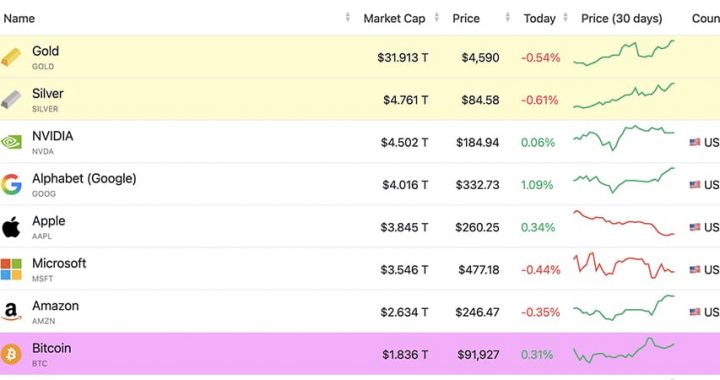Click Alphabet's 30-day price chart
Viewport: 720px width, 380px height.
pyautogui.click(x=624, y=180)
